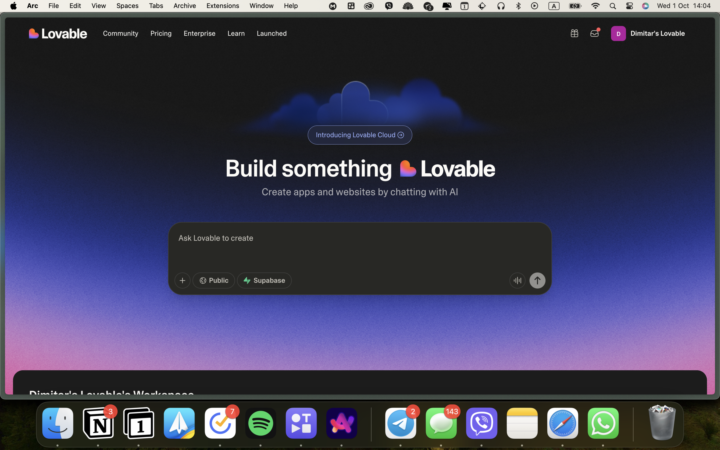720x450 pixels.
Task: Open the inbox notifications icon
Action: (594, 33)
